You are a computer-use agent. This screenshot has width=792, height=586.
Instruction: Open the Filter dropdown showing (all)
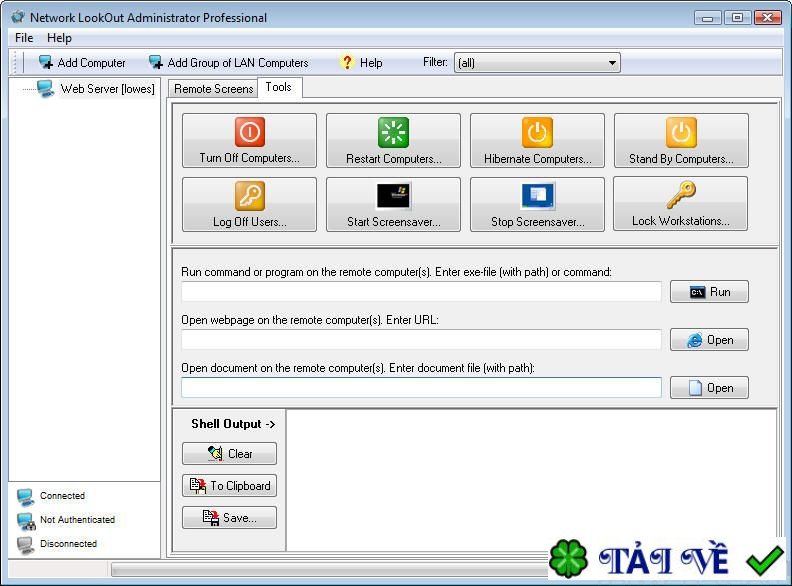537,63
